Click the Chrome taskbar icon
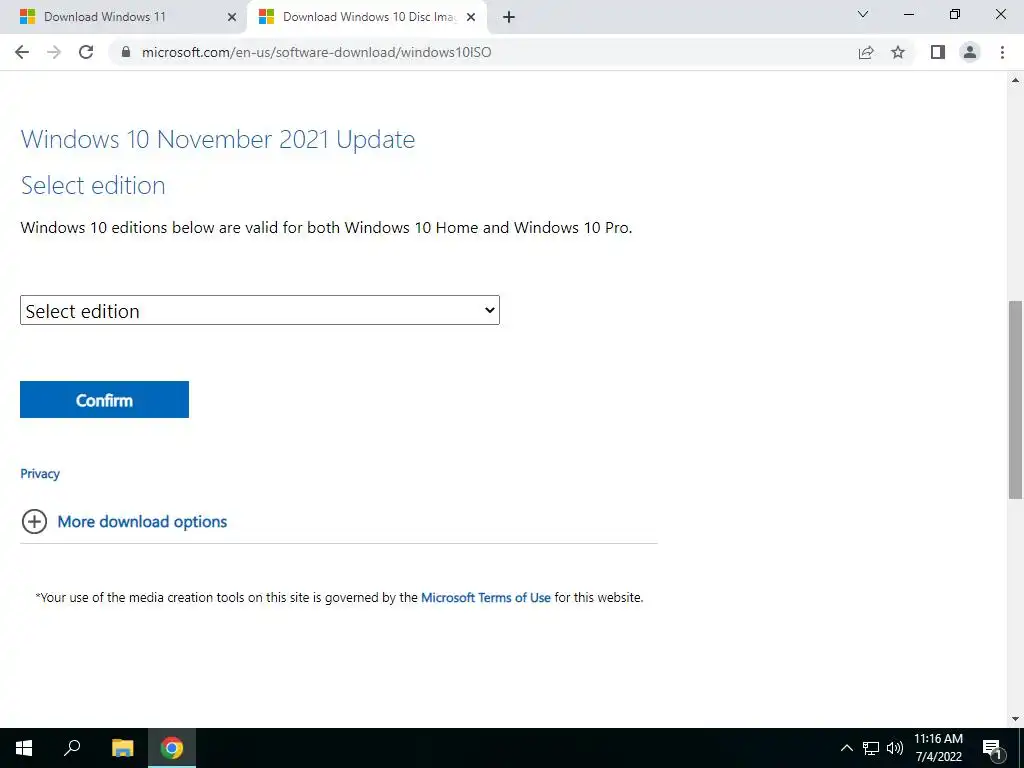Viewport: 1024px width, 768px height. [x=172, y=748]
